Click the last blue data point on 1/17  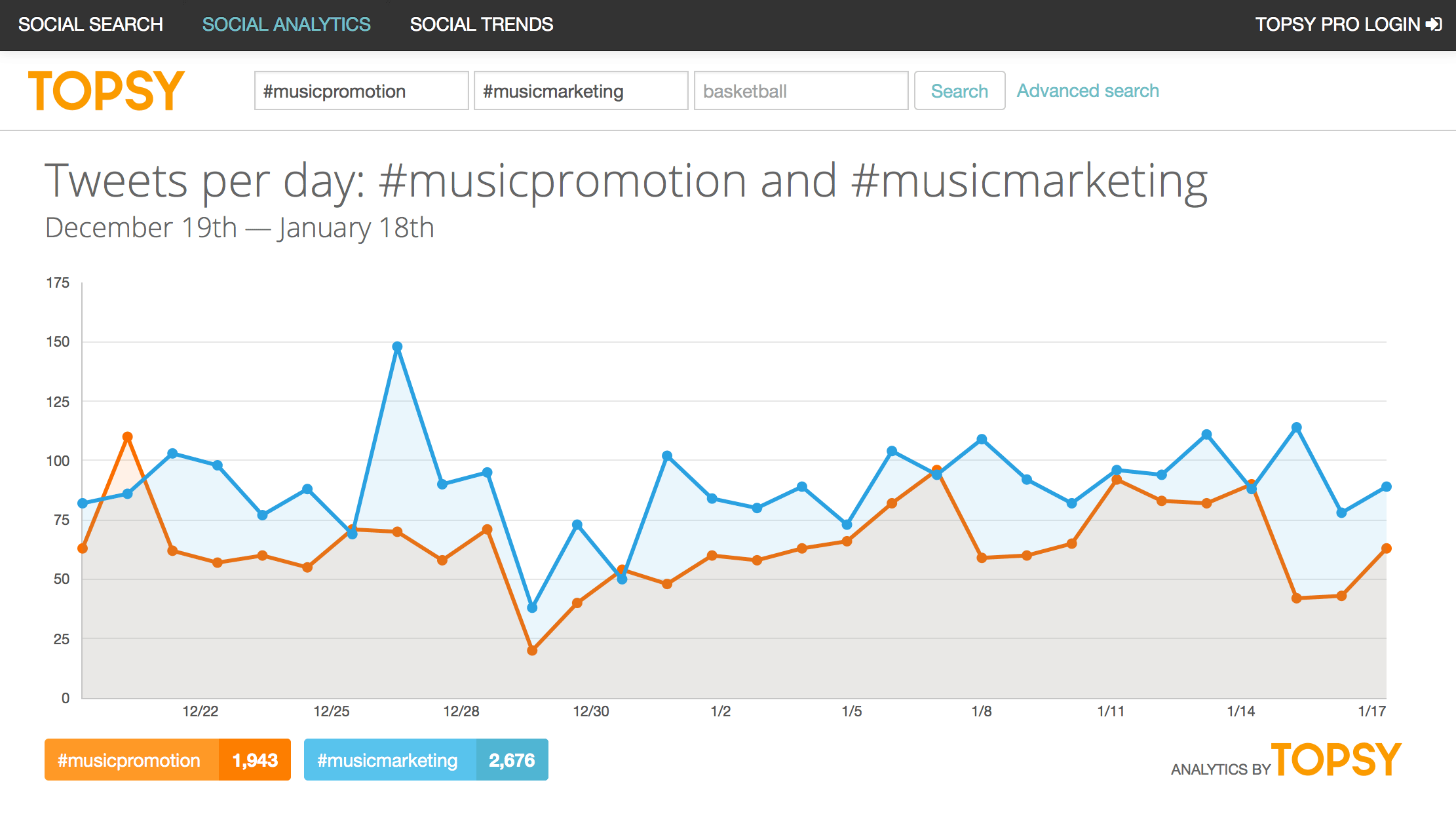pyautogui.click(x=1386, y=487)
